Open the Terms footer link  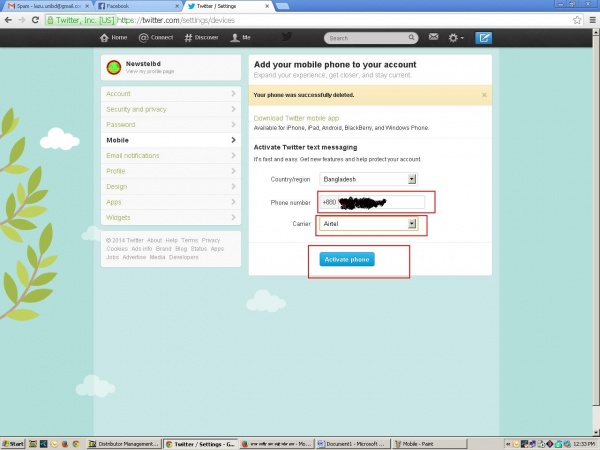tap(190, 240)
